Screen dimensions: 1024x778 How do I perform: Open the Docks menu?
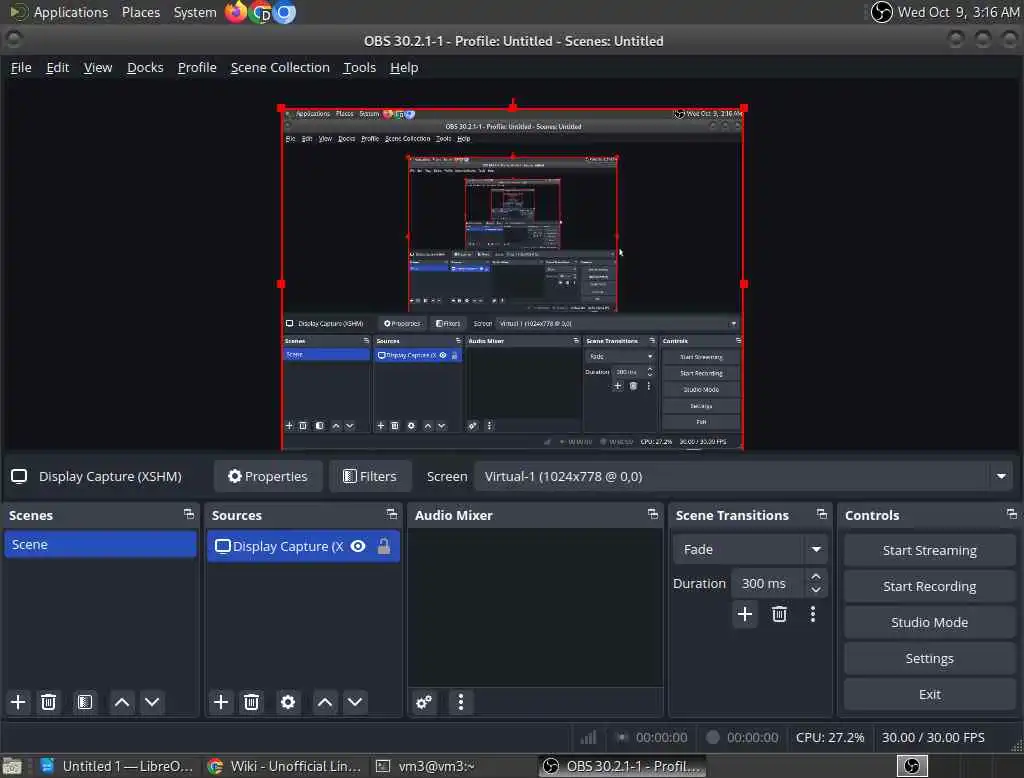click(145, 67)
